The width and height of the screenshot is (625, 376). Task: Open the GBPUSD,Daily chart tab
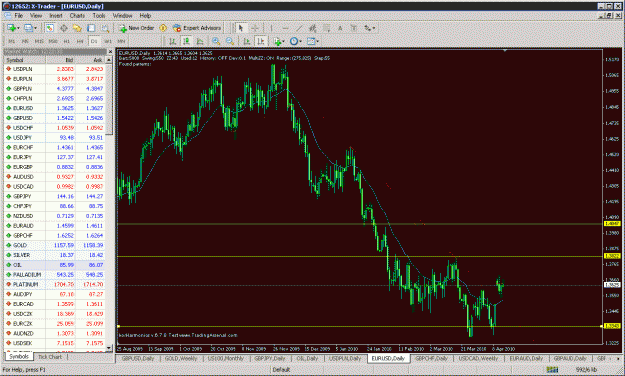point(138,358)
